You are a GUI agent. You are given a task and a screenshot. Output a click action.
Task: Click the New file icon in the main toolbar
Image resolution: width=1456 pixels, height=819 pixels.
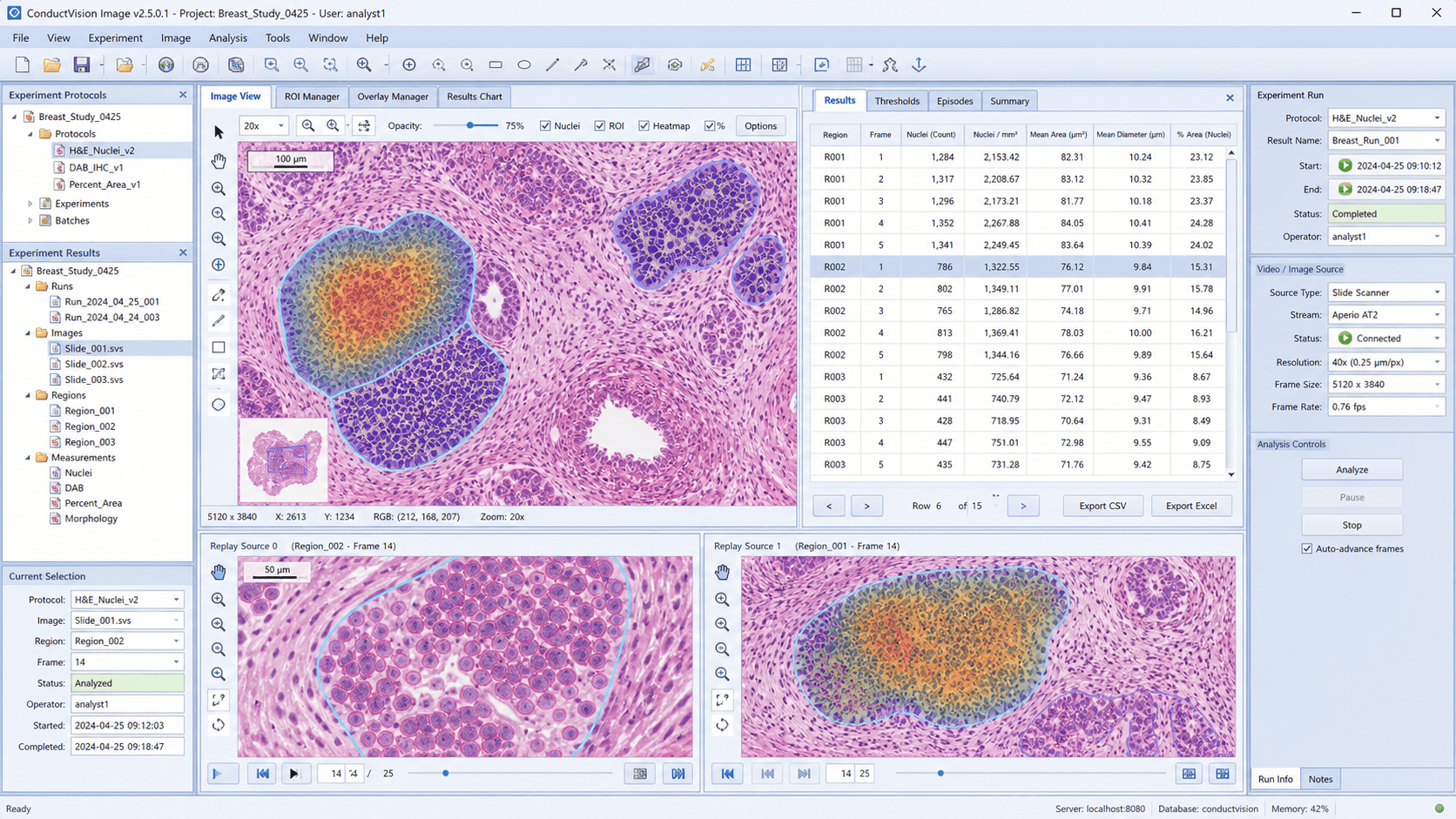(x=23, y=65)
